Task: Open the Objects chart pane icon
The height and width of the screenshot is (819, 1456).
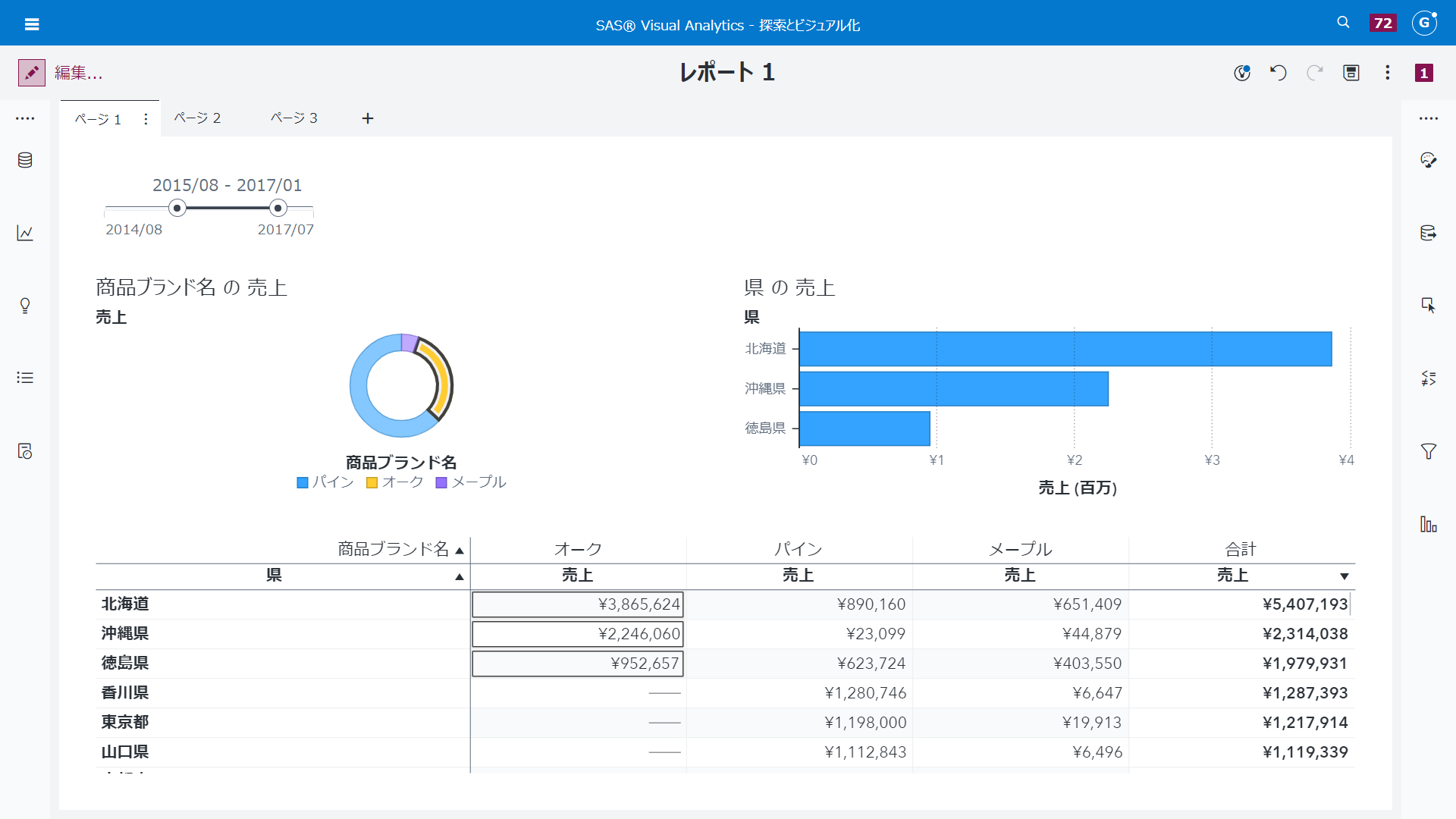Action: (x=25, y=233)
